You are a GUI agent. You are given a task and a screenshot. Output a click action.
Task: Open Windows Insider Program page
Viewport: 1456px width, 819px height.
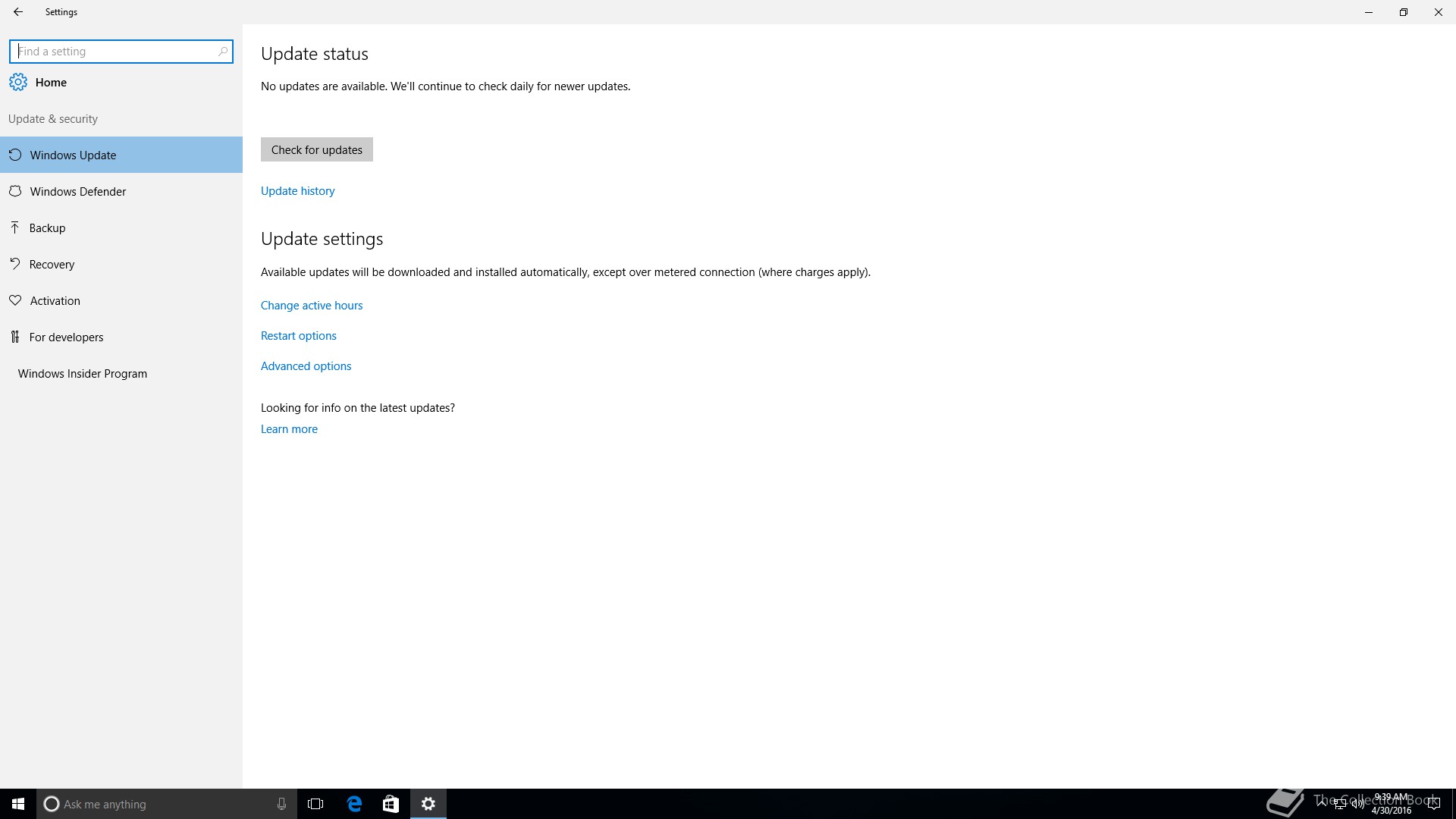pyautogui.click(x=121, y=373)
